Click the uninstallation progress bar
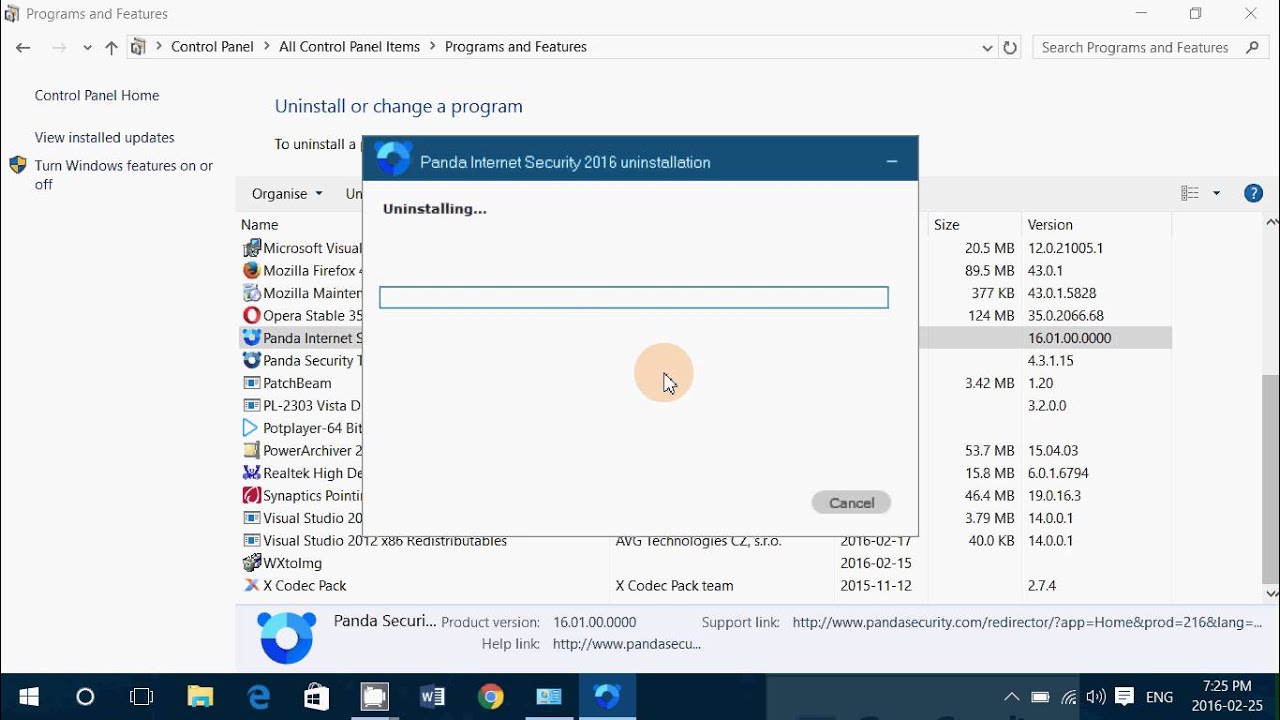The image size is (1280, 720). click(x=633, y=297)
